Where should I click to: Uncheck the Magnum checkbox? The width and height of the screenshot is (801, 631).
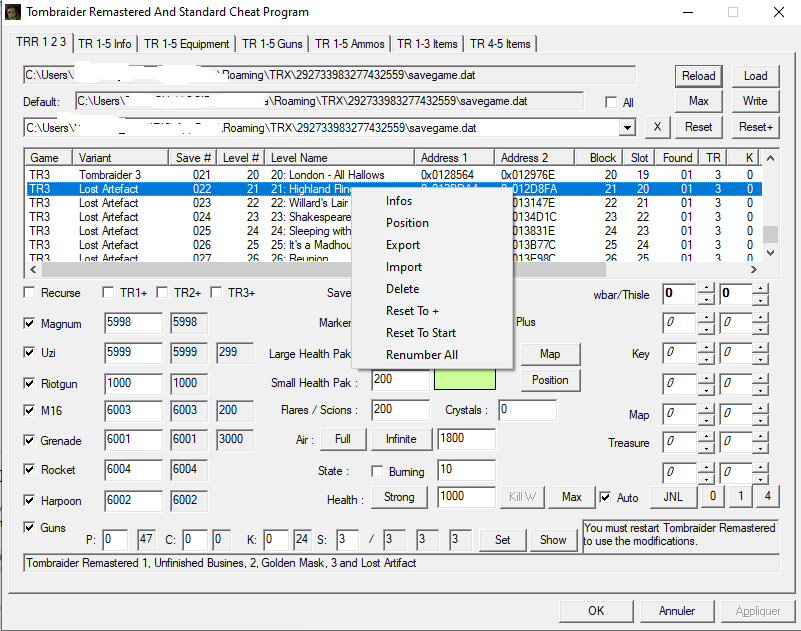(29, 323)
